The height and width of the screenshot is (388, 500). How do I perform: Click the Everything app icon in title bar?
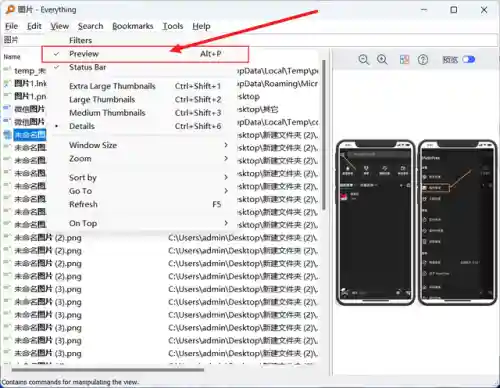[10, 10]
